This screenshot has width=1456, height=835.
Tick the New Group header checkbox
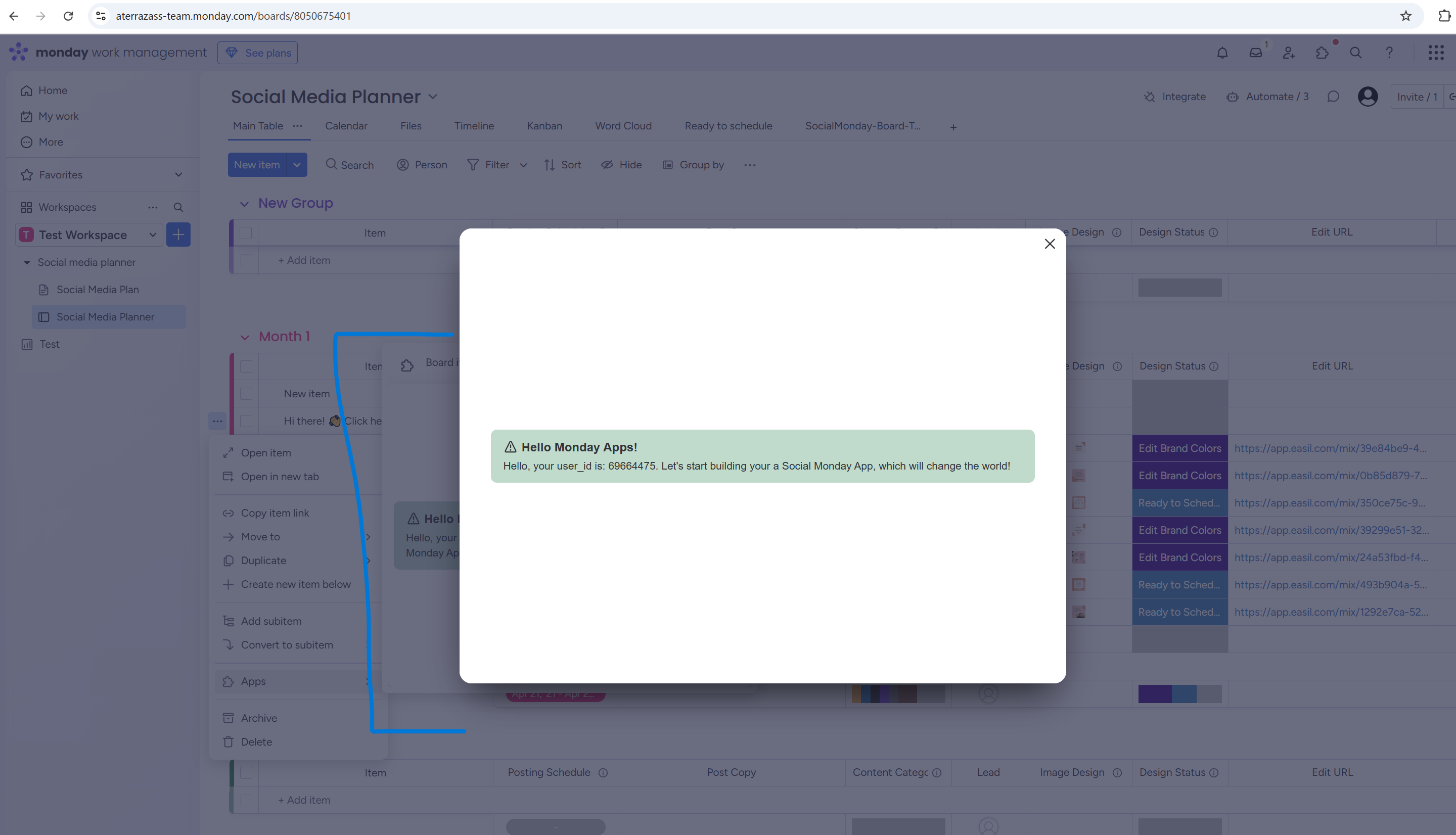[246, 233]
